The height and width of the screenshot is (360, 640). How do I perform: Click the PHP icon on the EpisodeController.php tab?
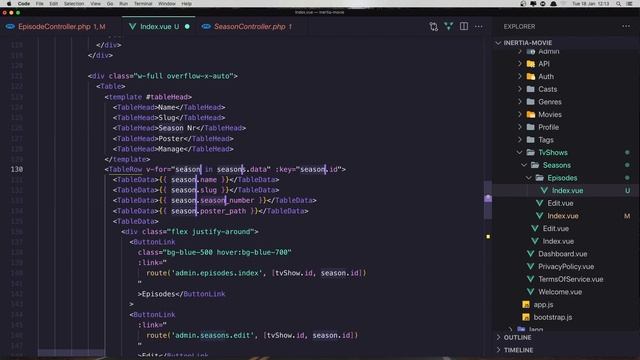click(x=10, y=27)
